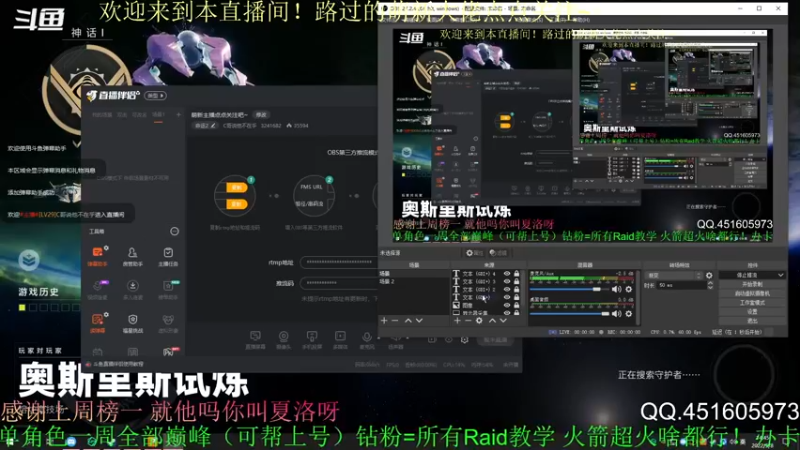Hide the 文本 (GDI+) 3 source
This screenshot has height=450, width=800.
(507, 282)
